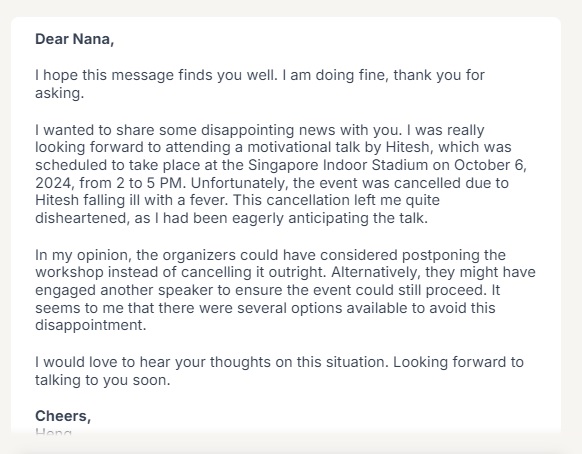
Task: Click the phrase "eagerly anticipating the talk"
Action: pos(330,218)
